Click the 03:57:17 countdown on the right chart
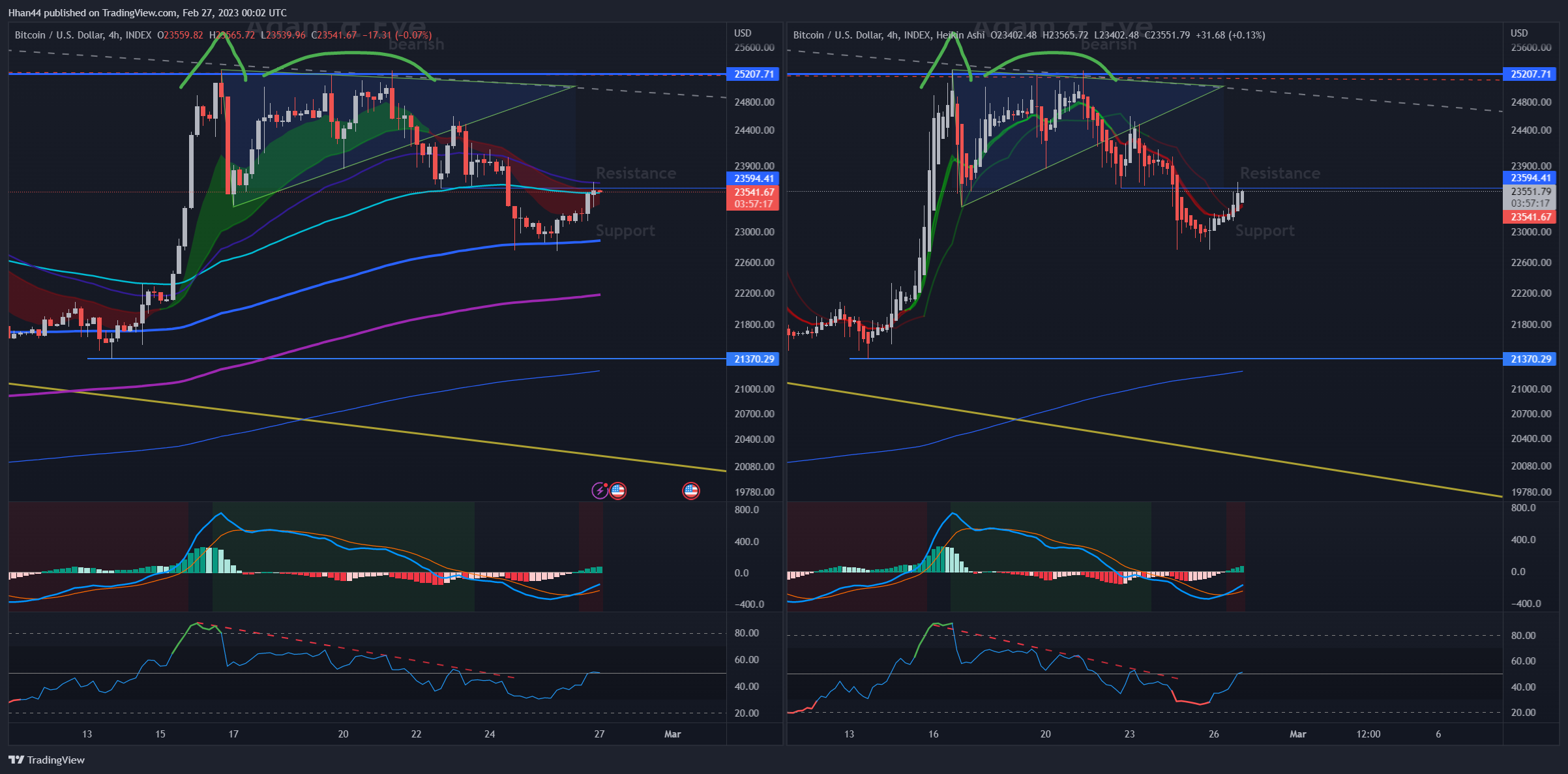1568x774 pixels. pyautogui.click(x=1530, y=203)
